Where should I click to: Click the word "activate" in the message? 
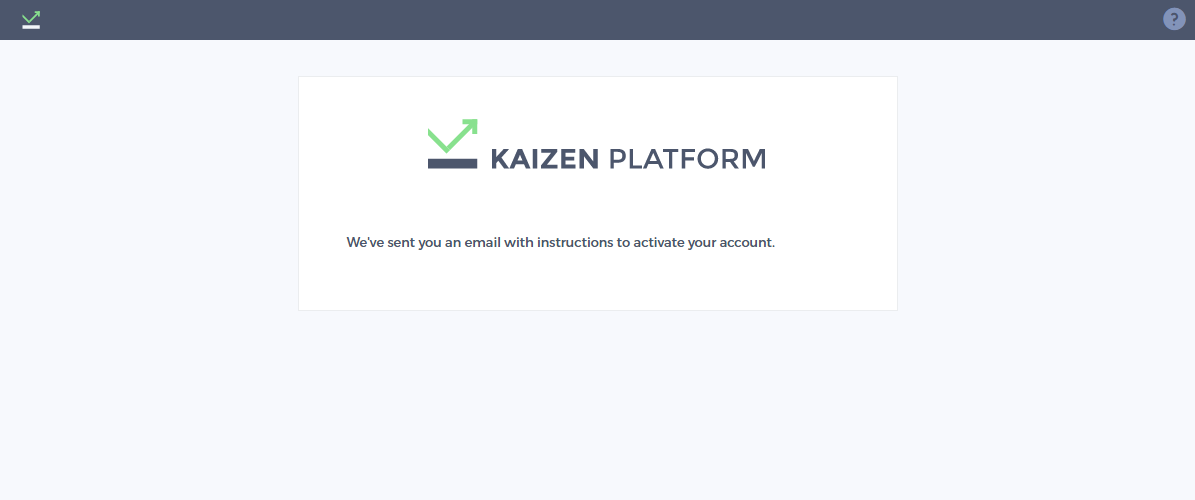[658, 243]
